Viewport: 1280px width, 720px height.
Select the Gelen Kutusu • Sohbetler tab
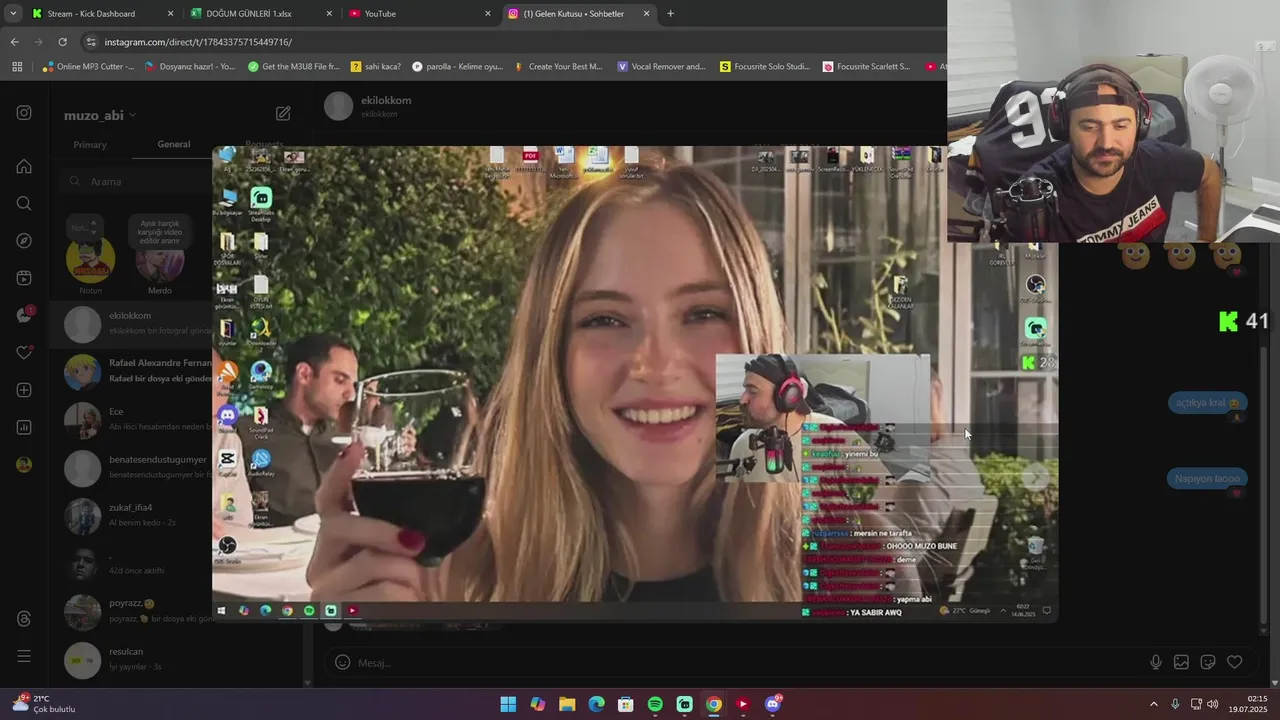coord(578,13)
